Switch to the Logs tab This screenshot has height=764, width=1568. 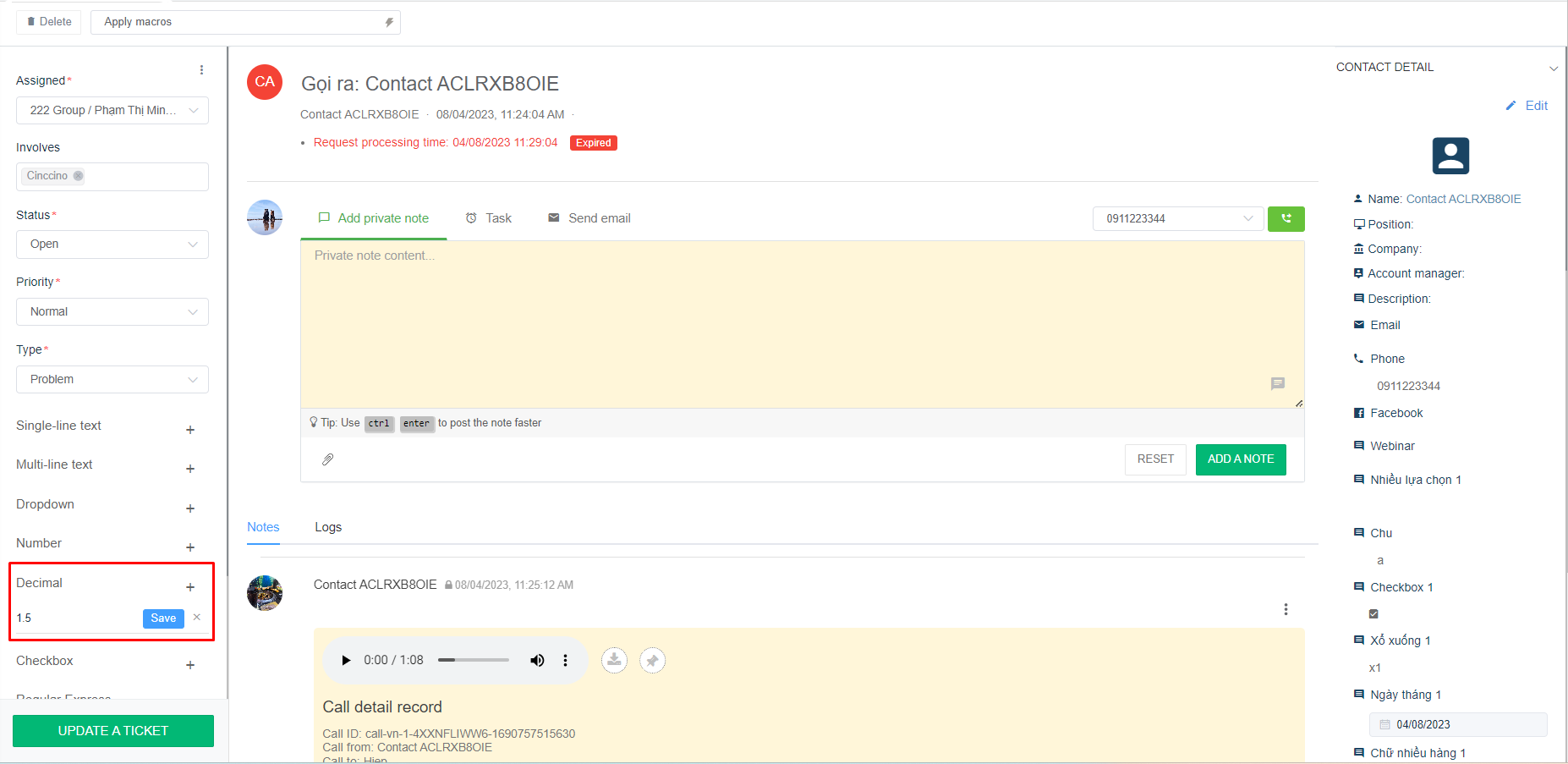[328, 527]
